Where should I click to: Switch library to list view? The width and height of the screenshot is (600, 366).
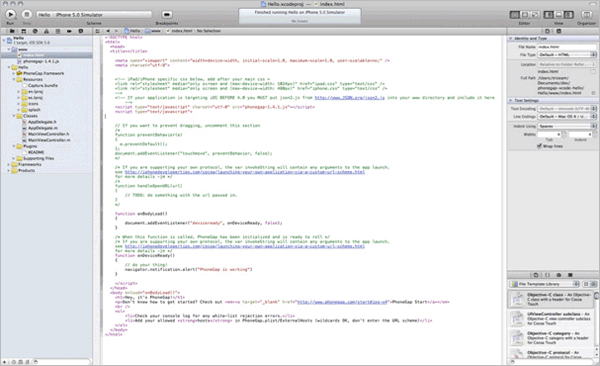593,284
